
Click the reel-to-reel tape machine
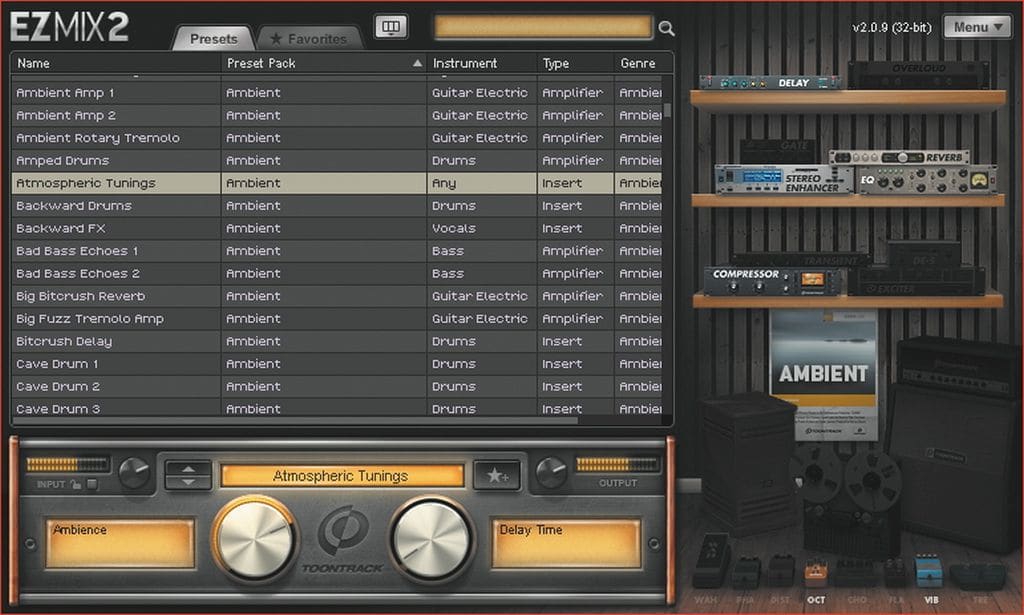click(846, 499)
